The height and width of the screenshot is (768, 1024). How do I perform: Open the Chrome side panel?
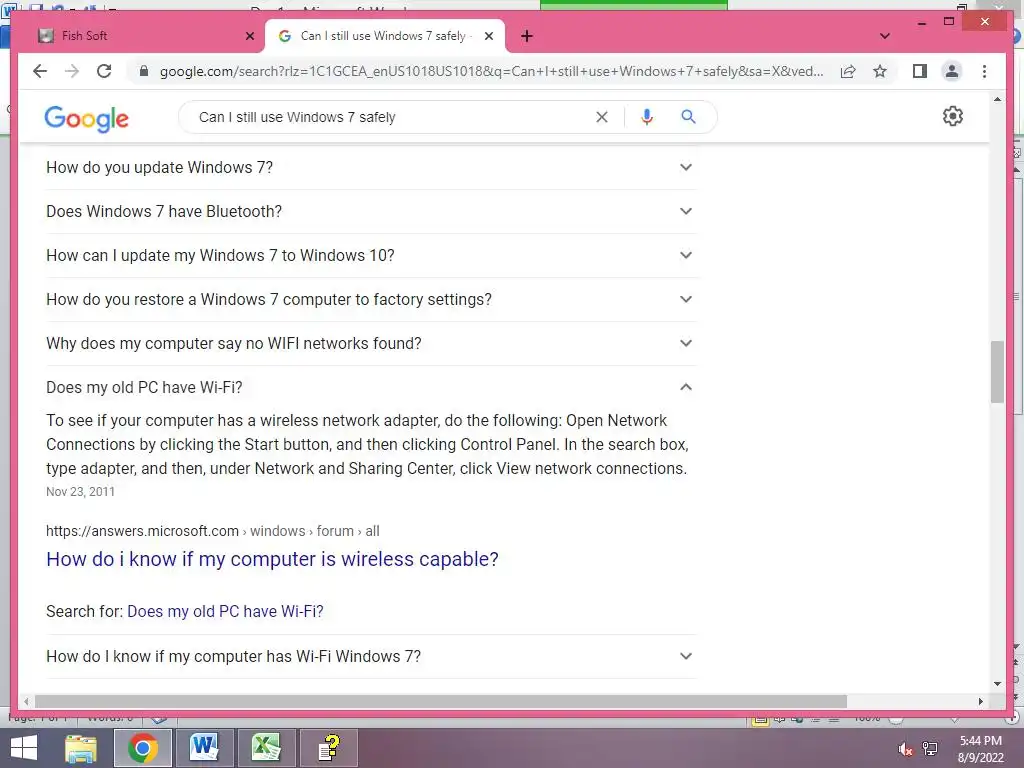pos(920,71)
